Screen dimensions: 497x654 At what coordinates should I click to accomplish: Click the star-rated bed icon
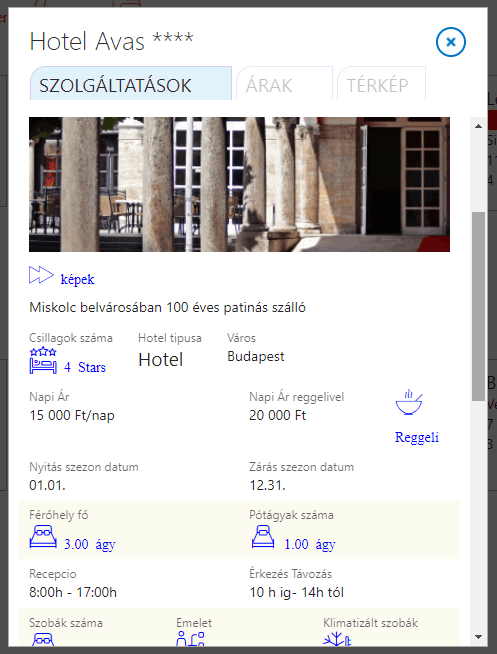43,361
